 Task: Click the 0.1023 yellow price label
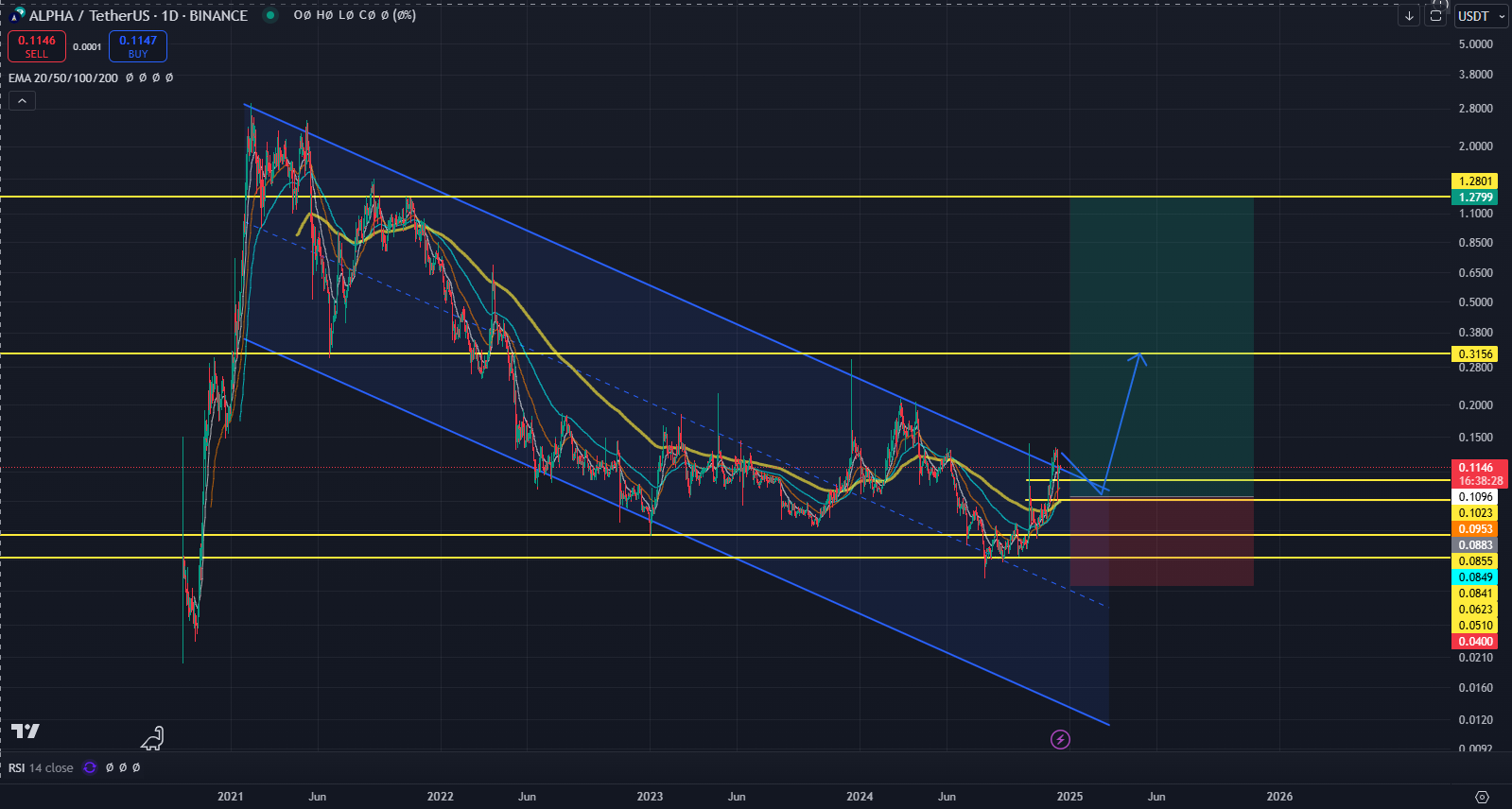pyautogui.click(x=1475, y=512)
